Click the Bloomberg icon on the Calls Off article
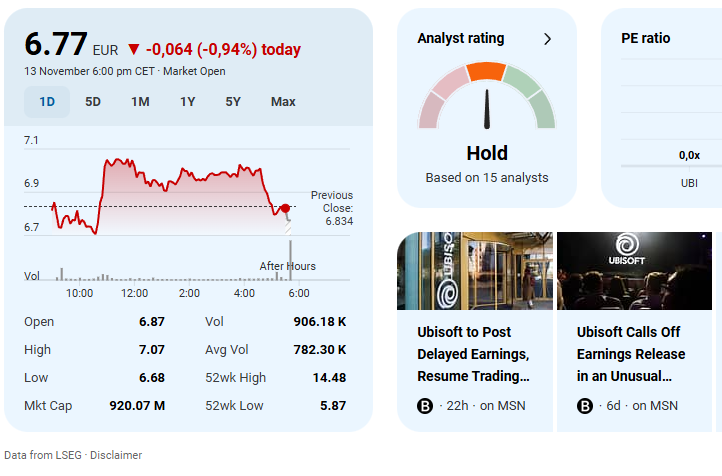Screen dimensions: 722x476 coord(585,405)
